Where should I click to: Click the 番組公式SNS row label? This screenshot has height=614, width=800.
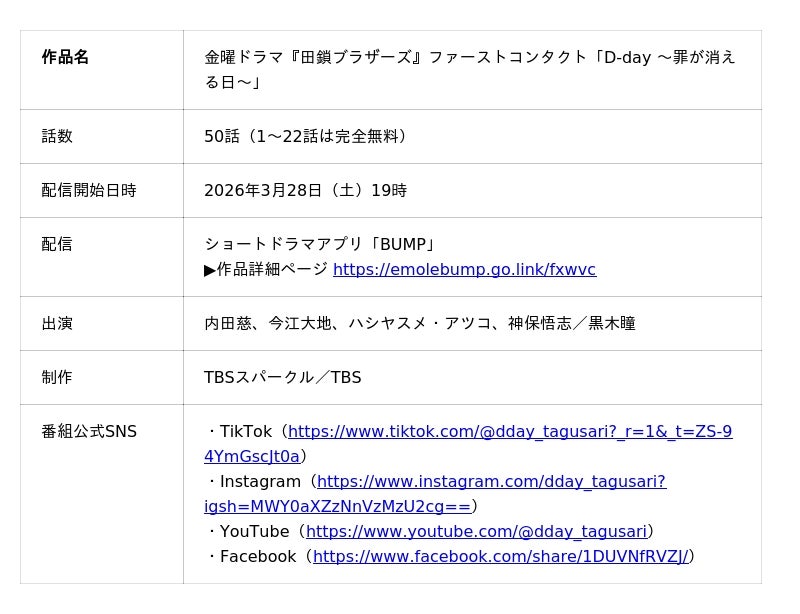pos(89,432)
